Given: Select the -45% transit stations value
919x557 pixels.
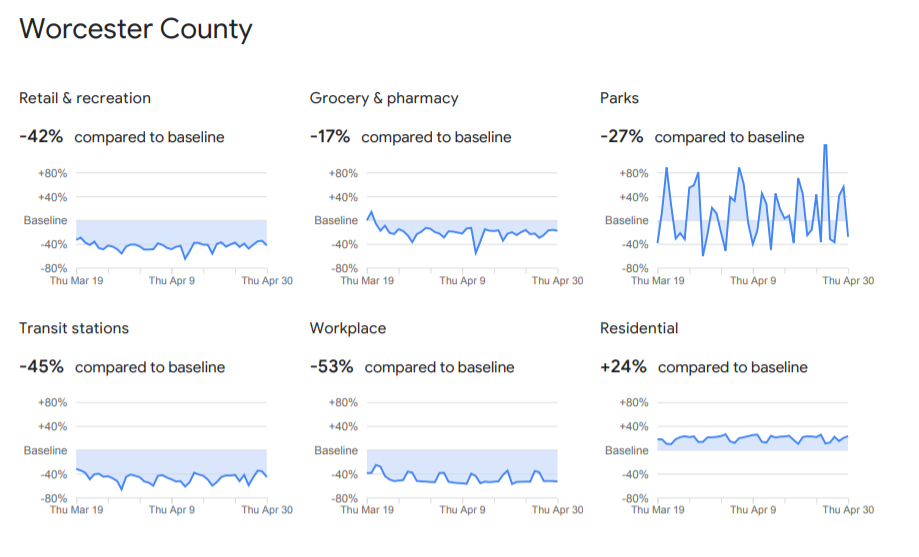Looking at the screenshot, I should point(41,367).
